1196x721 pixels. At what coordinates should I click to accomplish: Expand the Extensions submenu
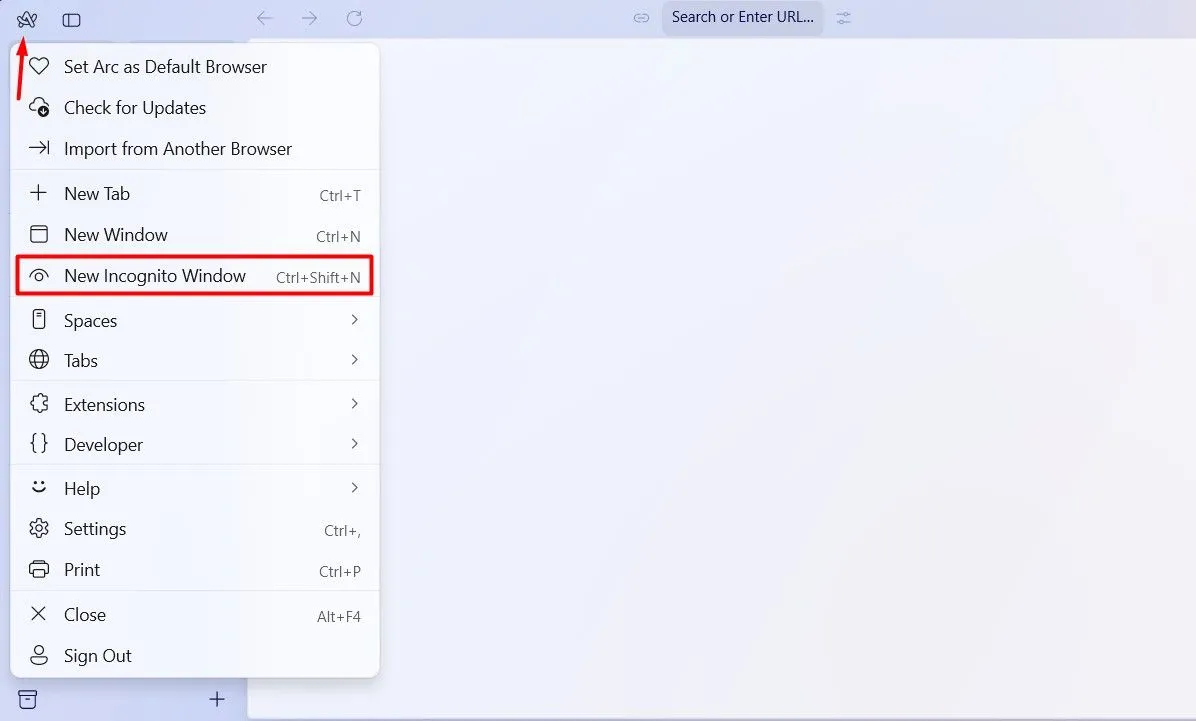click(x=104, y=404)
